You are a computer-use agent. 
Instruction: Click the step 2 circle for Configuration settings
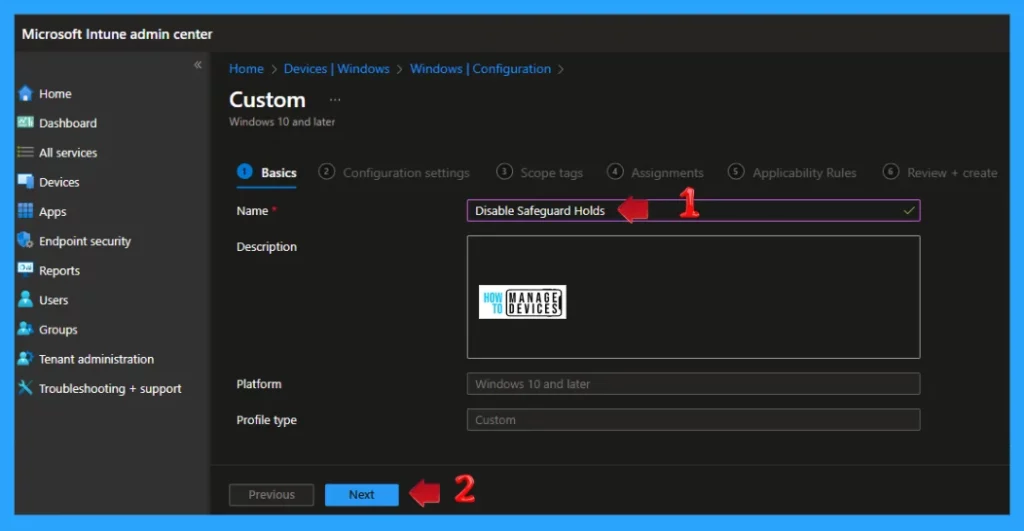tap(326, 171)
